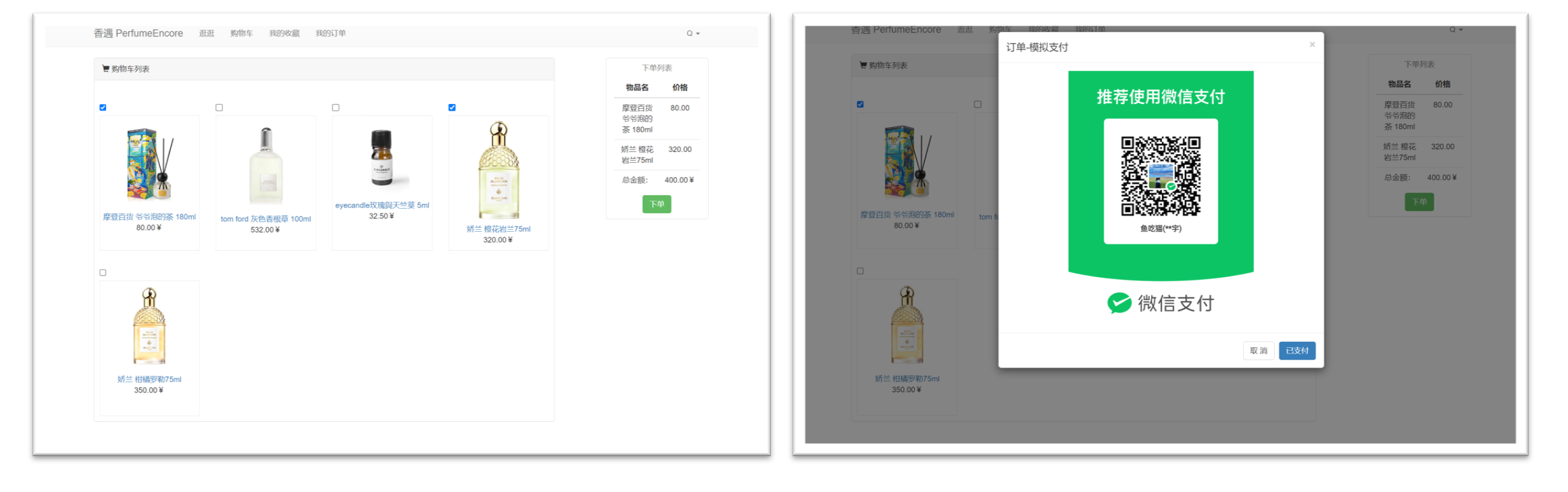Check the eyecandle玫瑰與天竺葵 5ml checkbox
Screen dimensions: 1568x492
(336, 107)
